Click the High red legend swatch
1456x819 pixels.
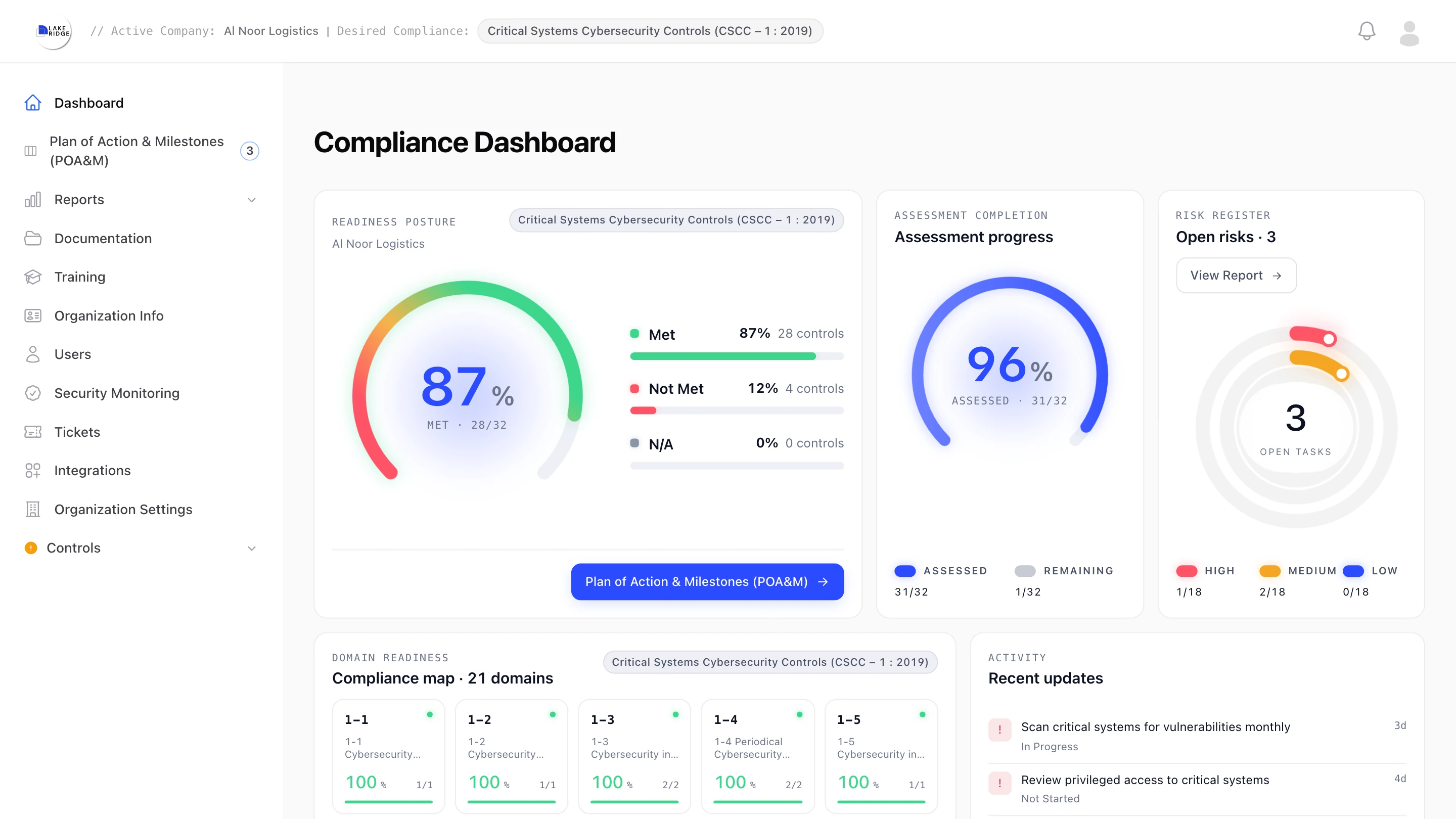coord(1187,571)
